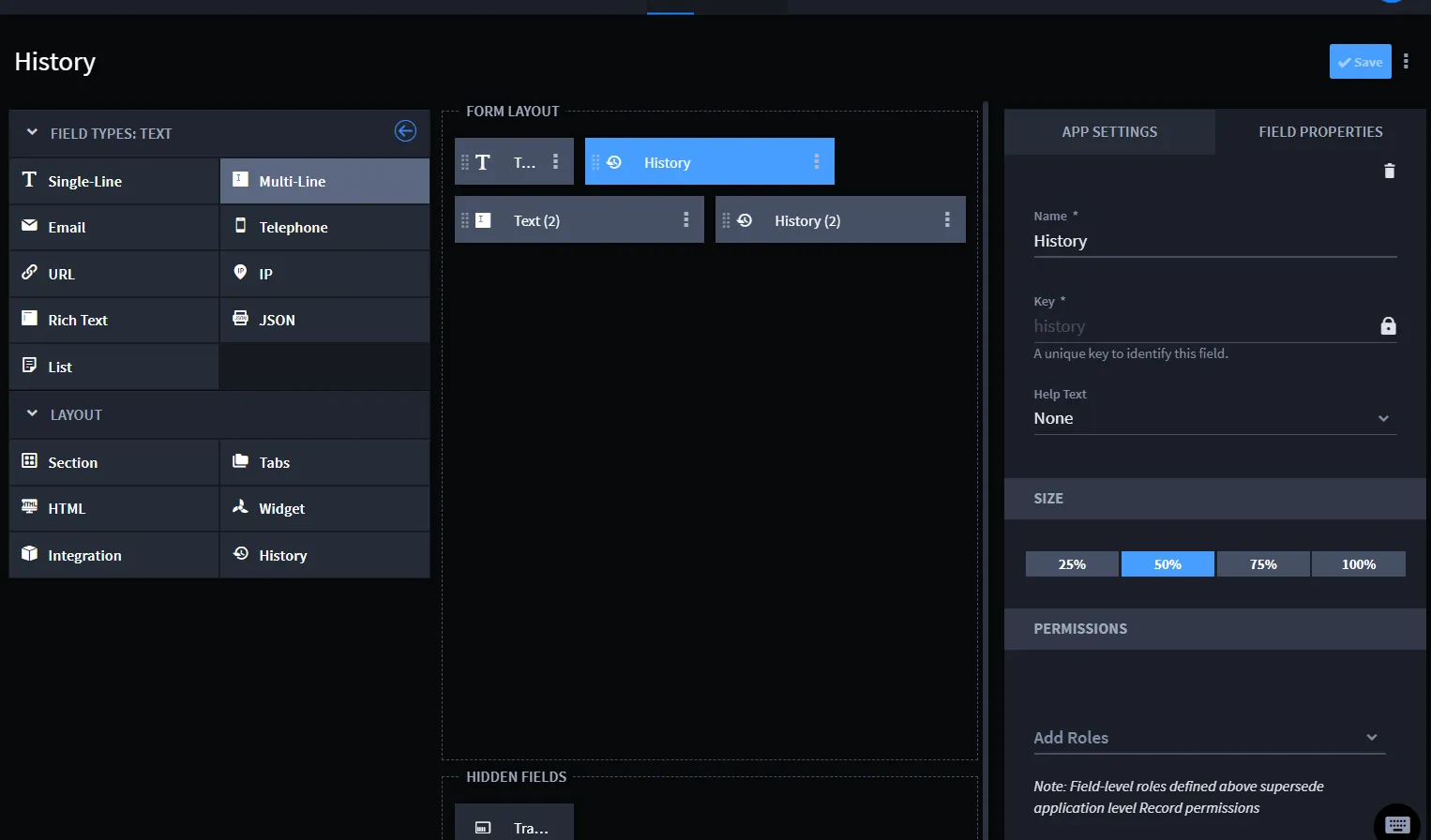1431x840 pixels.
Task: Select the History (2) field in form layout
Action: click(x=840, y=220)
